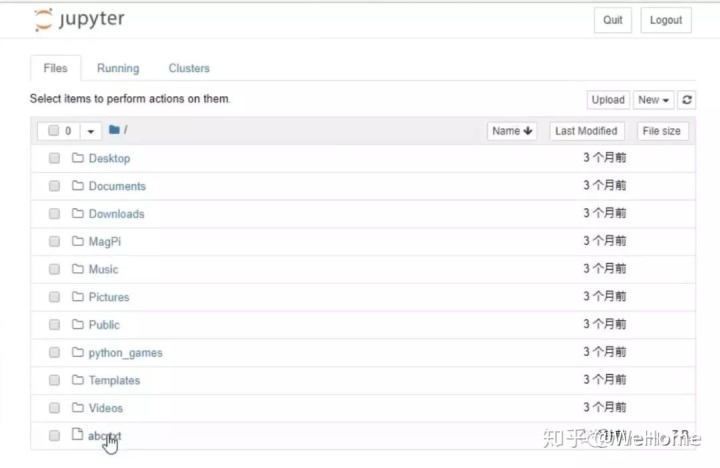
Task: Open the Pictures folder link
Action: pyautogui.click(x=109, y=297)
